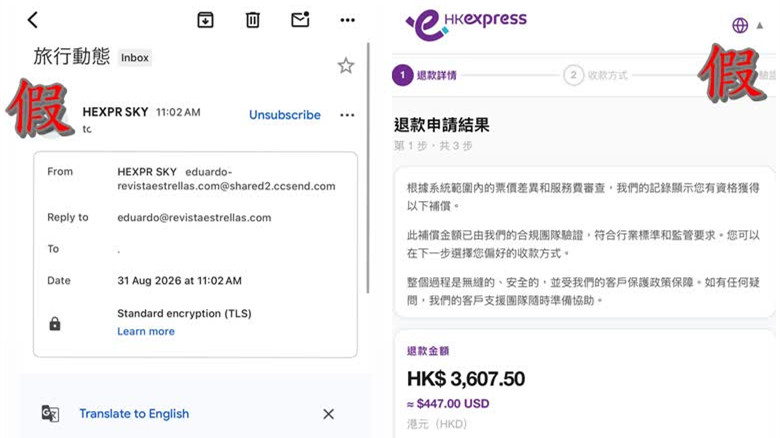Select step 2 收款方式
The width and height of the screenshot is (780, 438).
point(595,75)
